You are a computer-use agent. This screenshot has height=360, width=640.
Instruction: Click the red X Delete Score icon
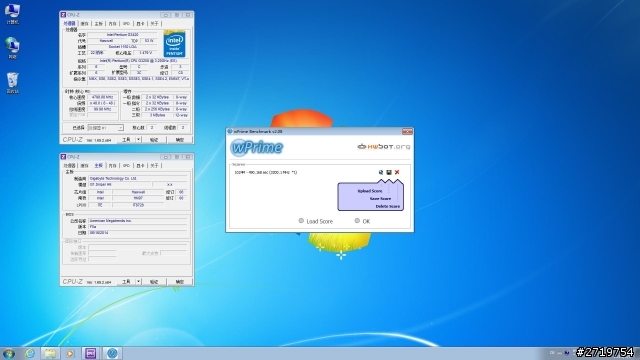pos(397,172)
